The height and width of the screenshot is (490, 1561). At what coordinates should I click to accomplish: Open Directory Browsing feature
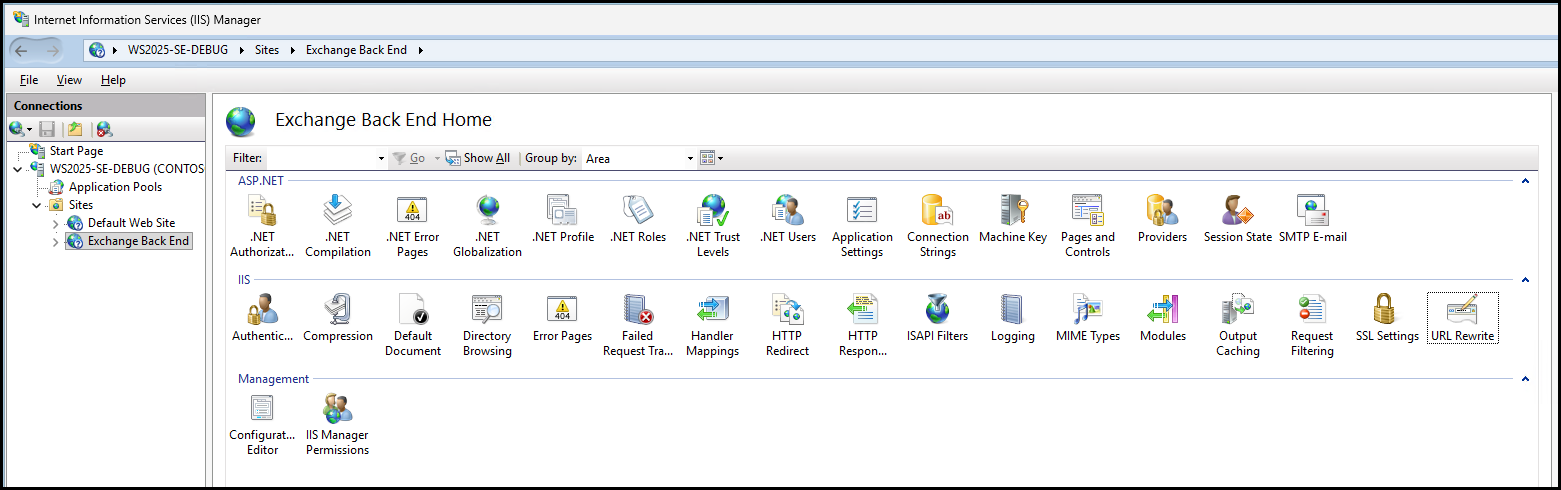tap(487, 325)
